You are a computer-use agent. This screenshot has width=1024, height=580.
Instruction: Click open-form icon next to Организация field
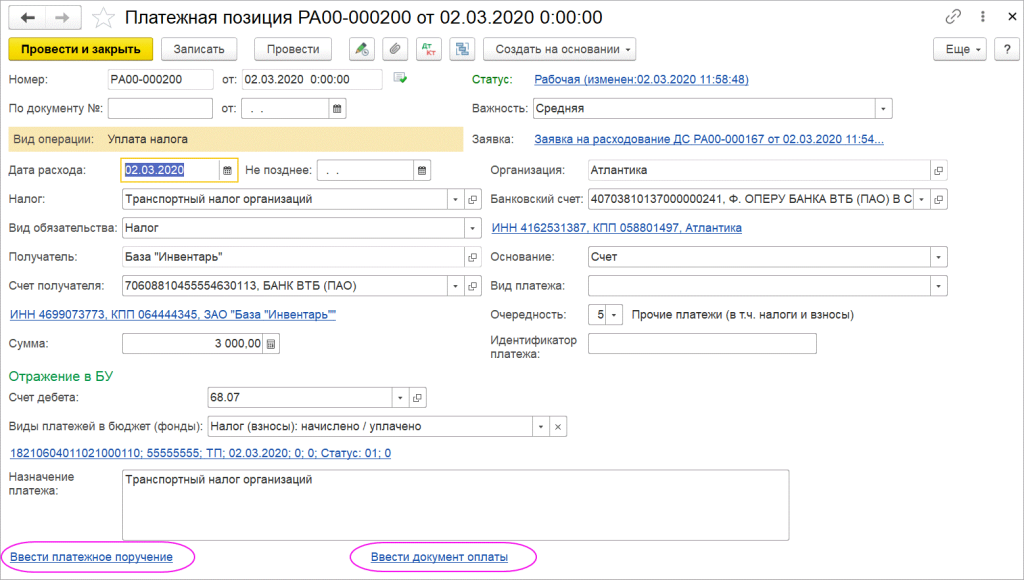coord(938,171)
